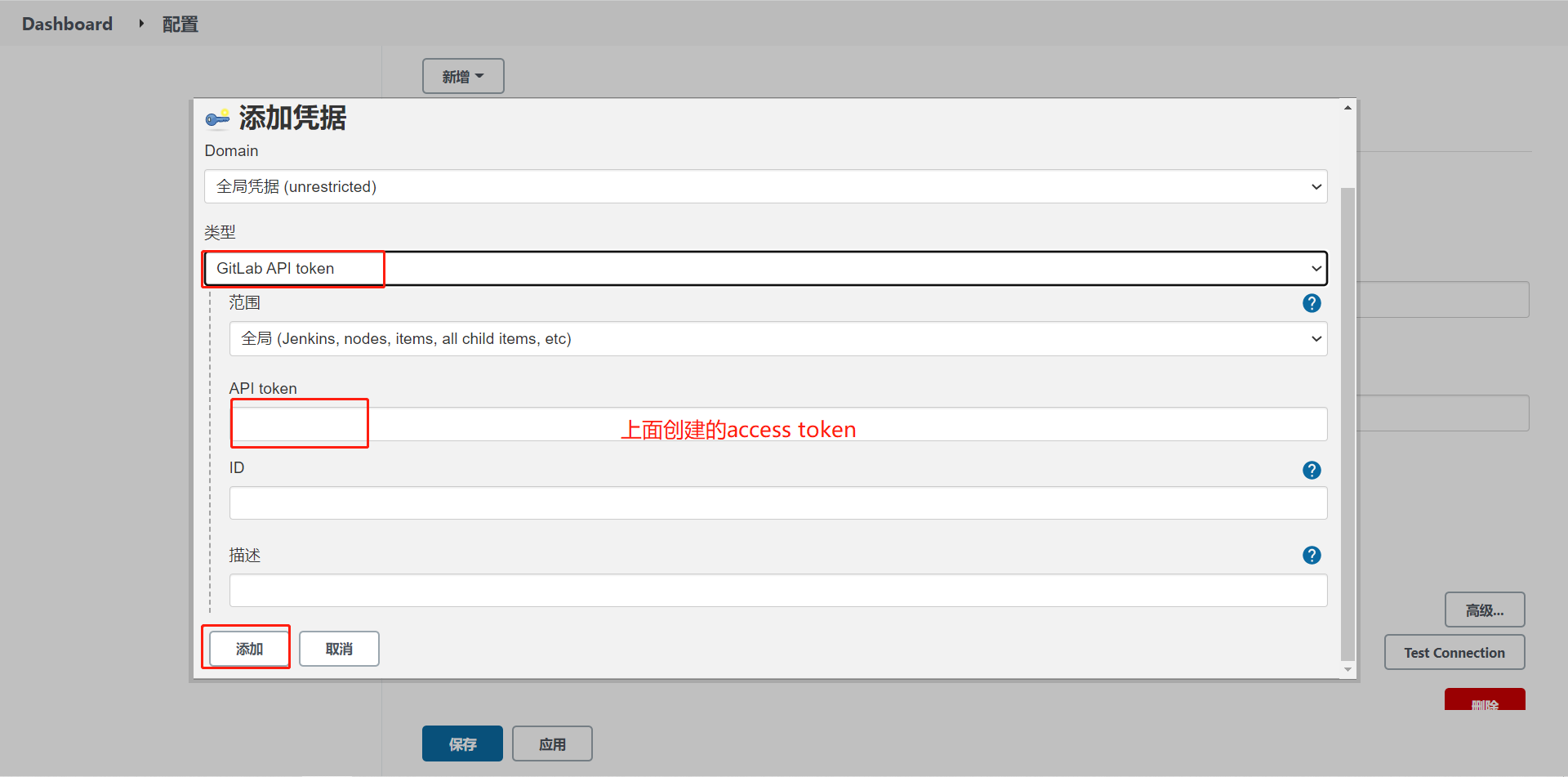Click the dialog scrollbar down arrow
The width and height of the screenshot is (1568, 777).
click(x=1347, y=670)
